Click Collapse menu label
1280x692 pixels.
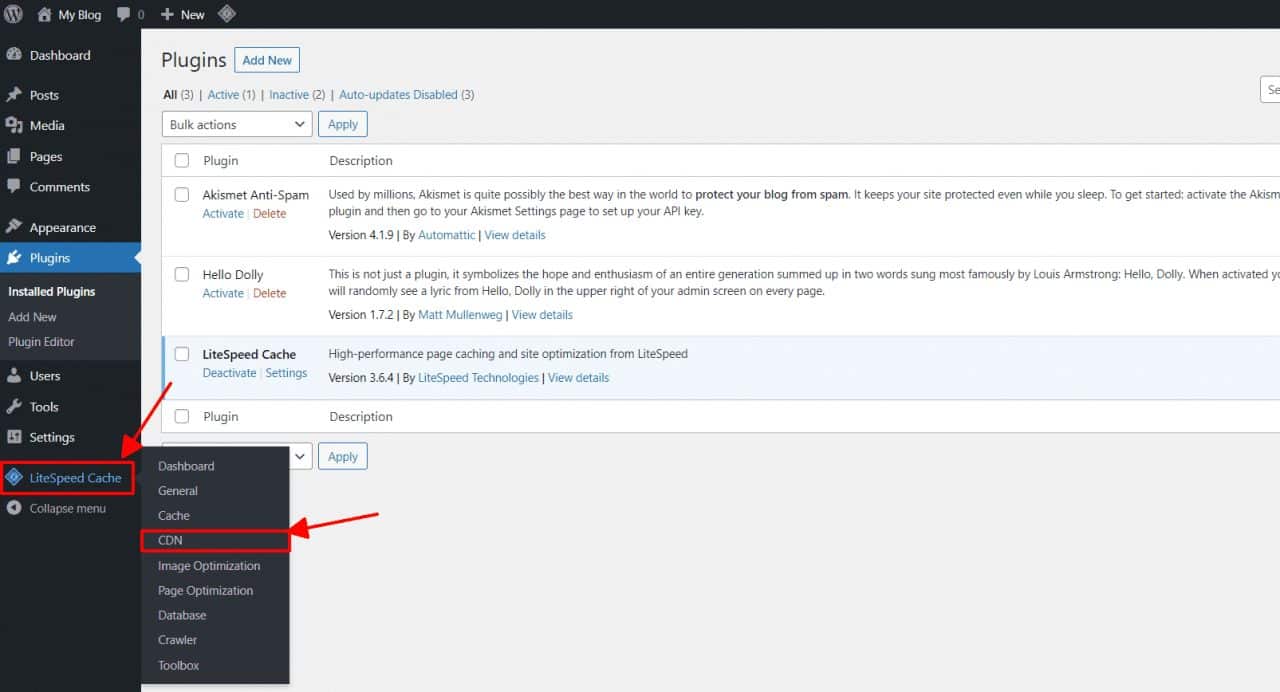tap(68, 508)
